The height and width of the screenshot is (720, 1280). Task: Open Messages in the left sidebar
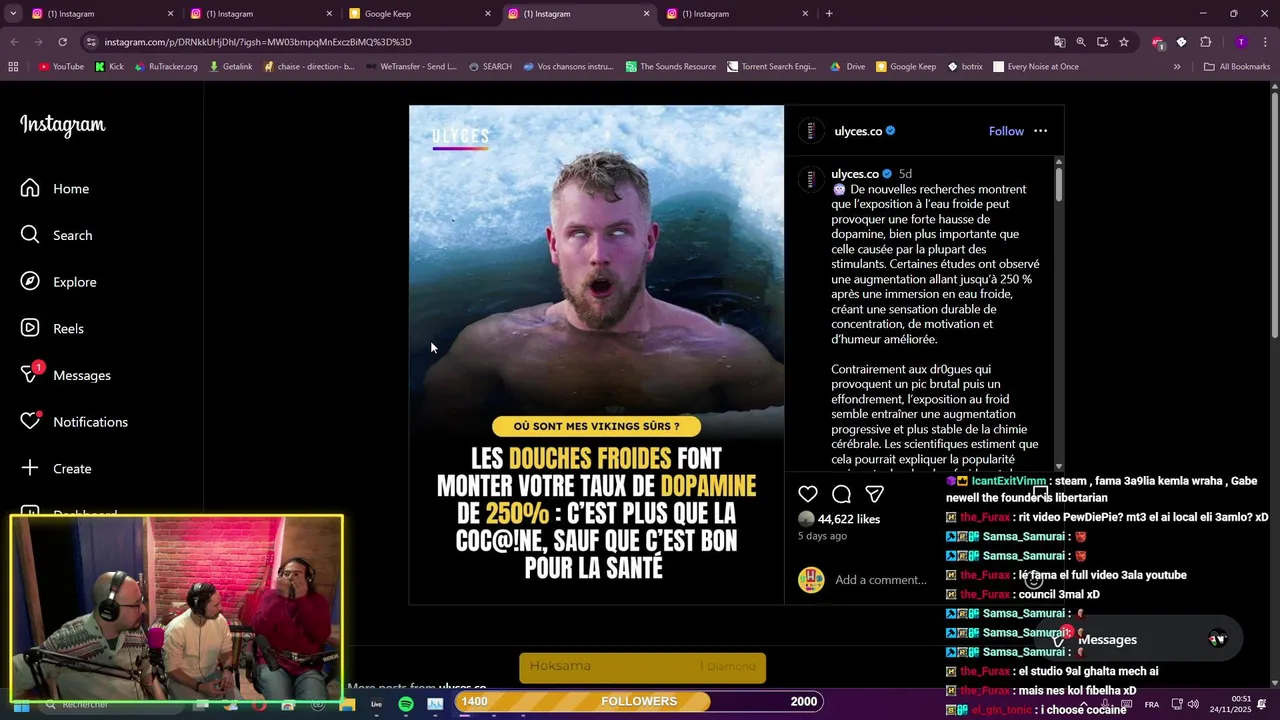pos(65,375)
